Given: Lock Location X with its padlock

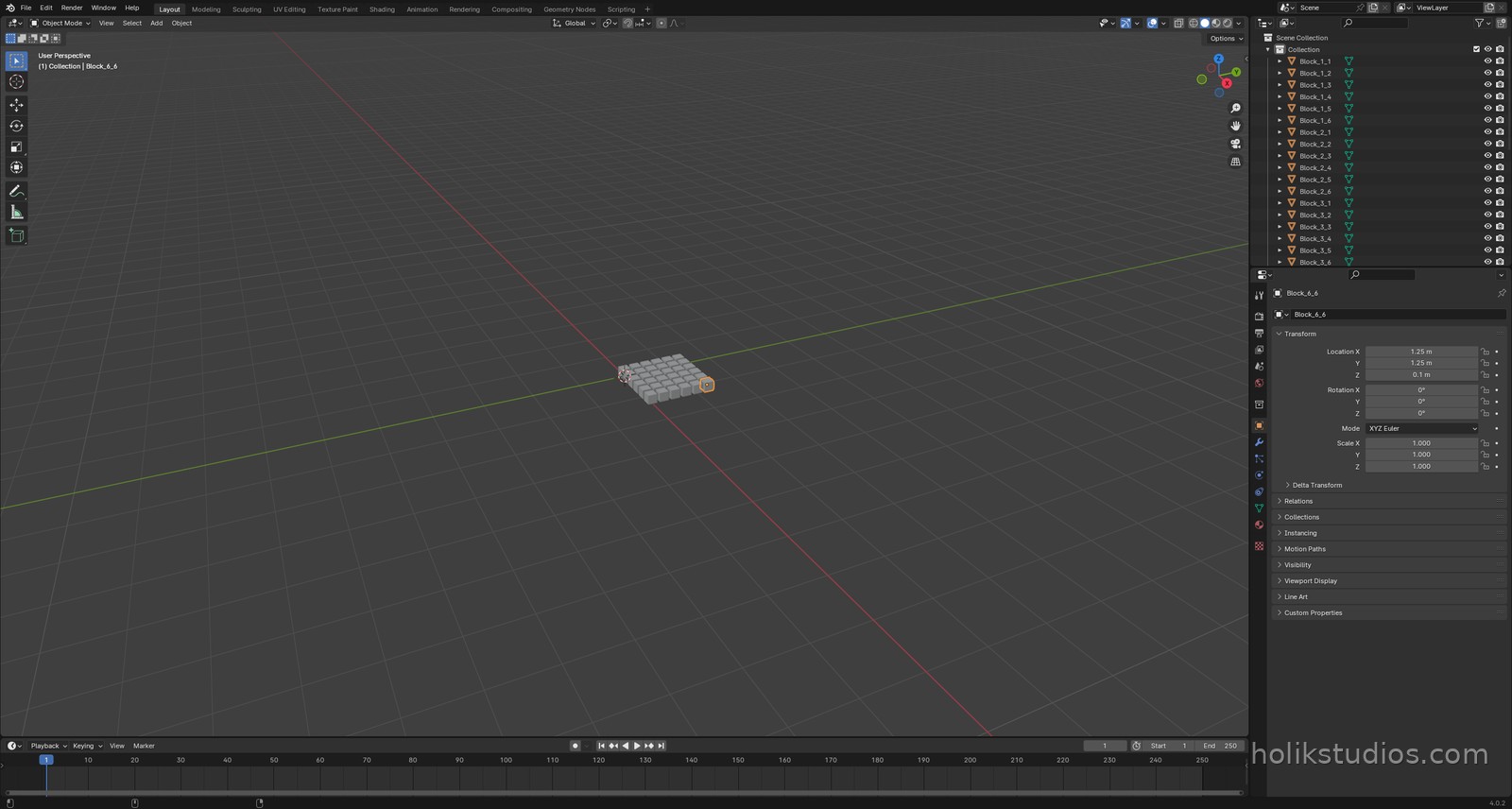Looking at the screenshot, I should tap(1485, 352).
